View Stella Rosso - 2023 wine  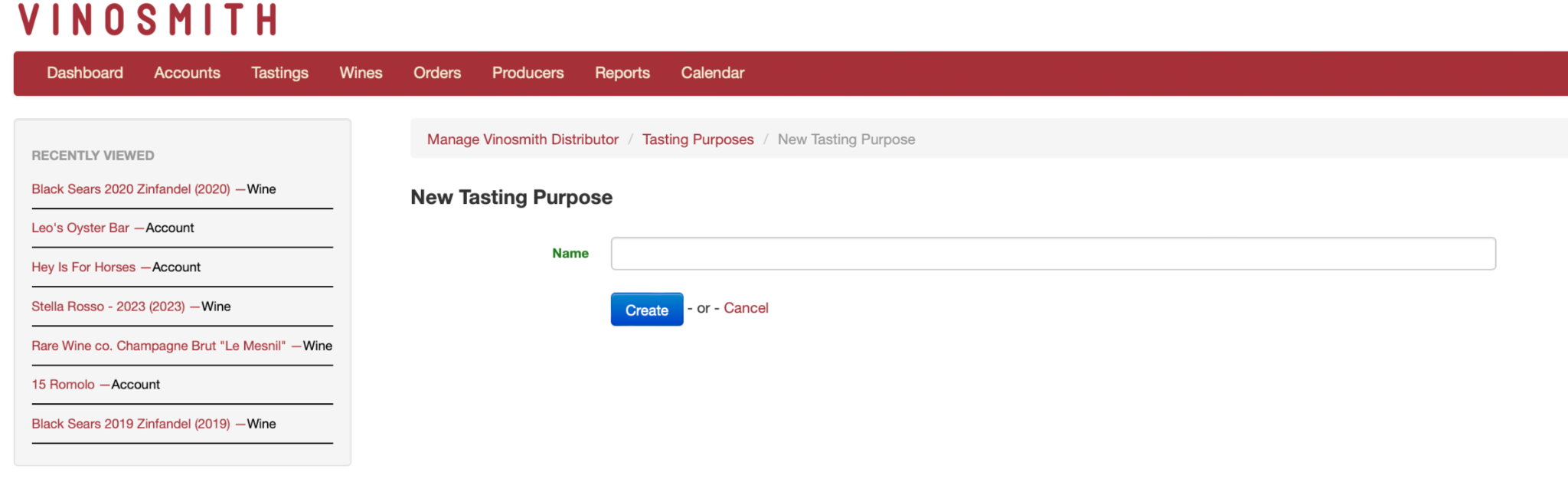coord(108,307)
